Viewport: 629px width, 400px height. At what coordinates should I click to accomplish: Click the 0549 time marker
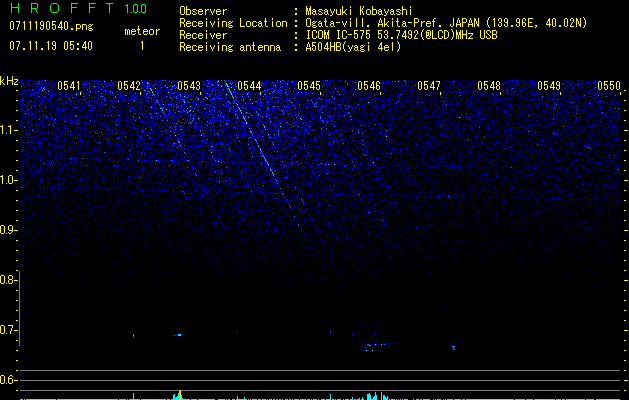tap(549, 86)
